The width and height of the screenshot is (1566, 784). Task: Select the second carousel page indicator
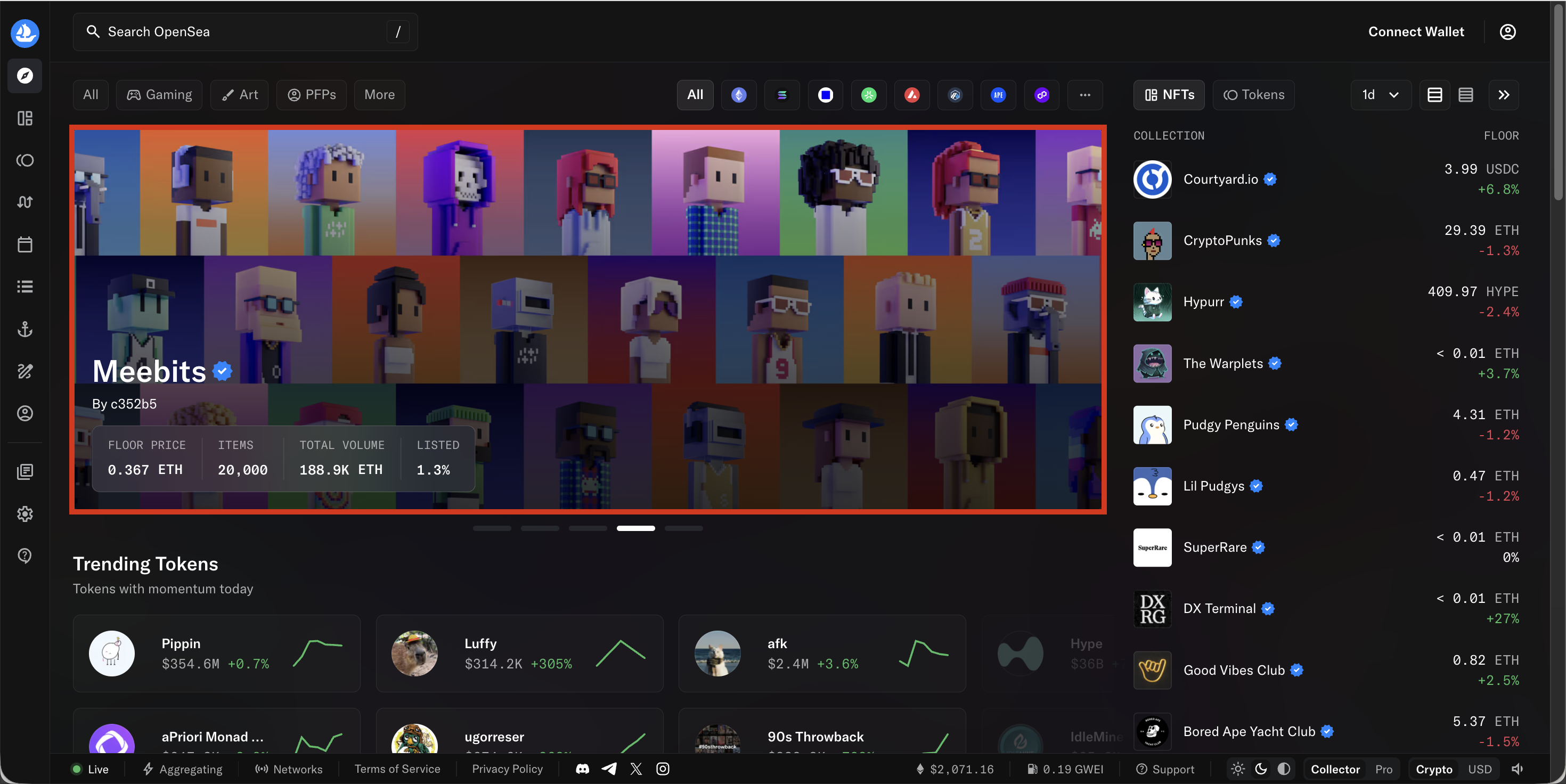coord(540,528)
